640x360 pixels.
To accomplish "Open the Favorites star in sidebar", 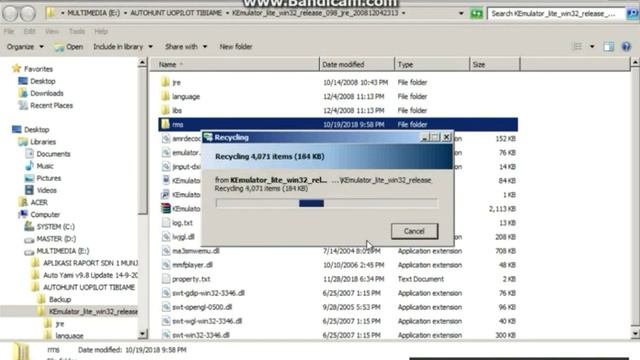I will coord(17,69).
